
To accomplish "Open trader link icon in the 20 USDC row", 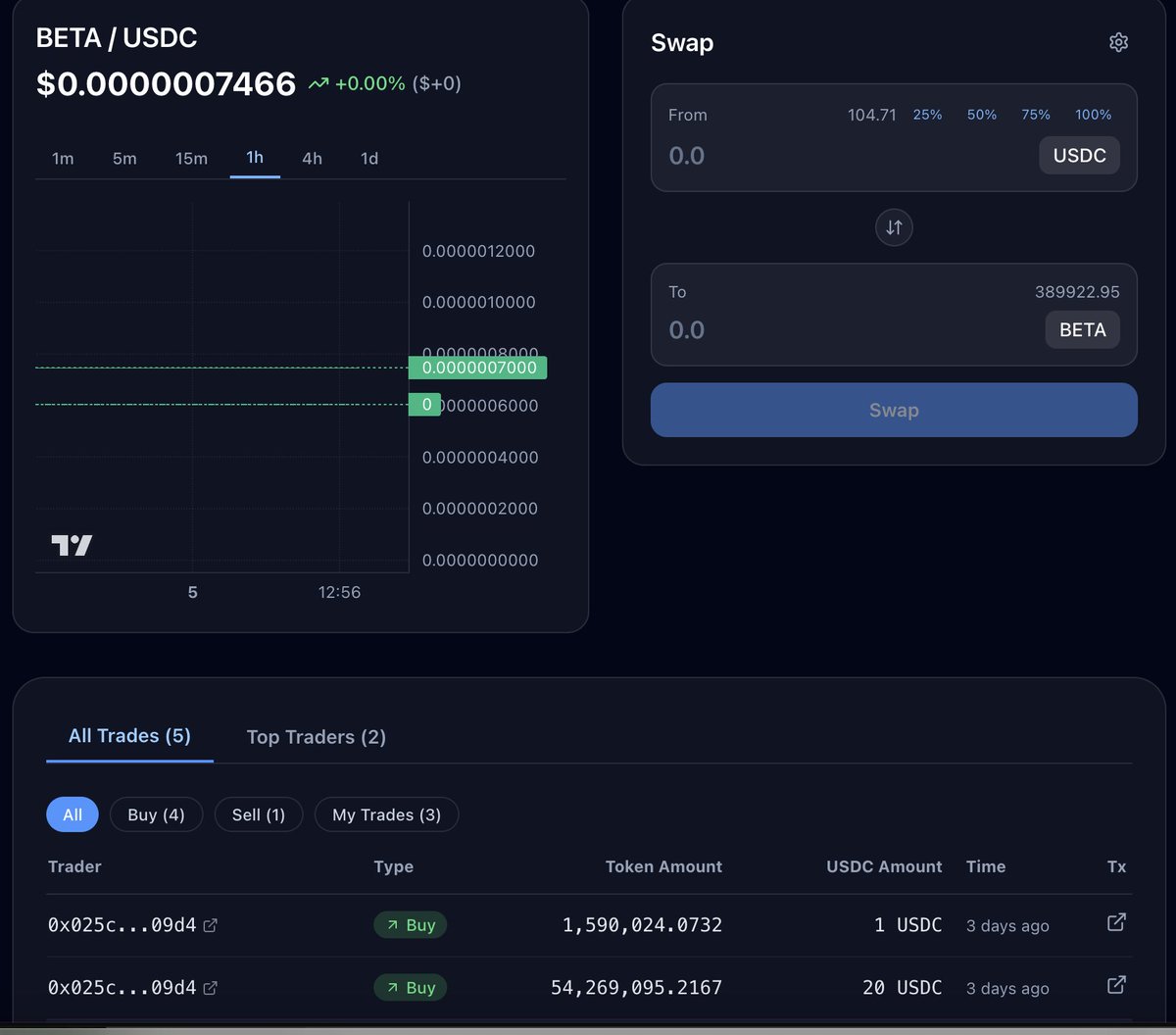I will point(210,988).
